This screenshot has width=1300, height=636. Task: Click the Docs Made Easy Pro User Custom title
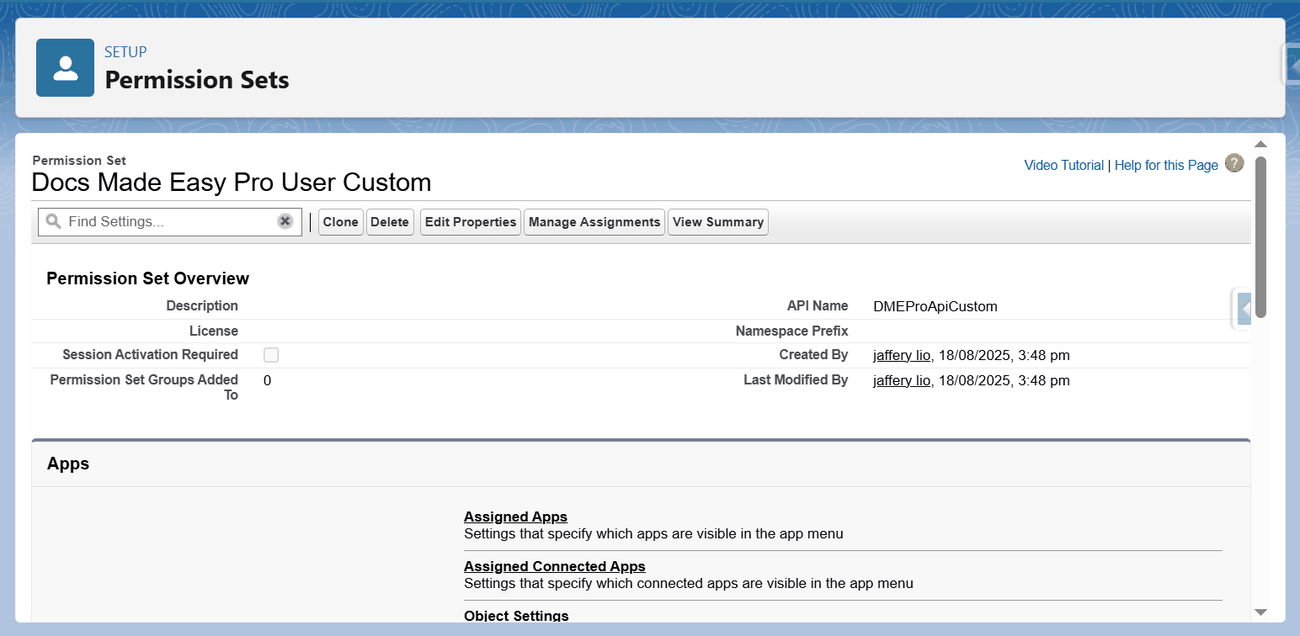point(231,182)
